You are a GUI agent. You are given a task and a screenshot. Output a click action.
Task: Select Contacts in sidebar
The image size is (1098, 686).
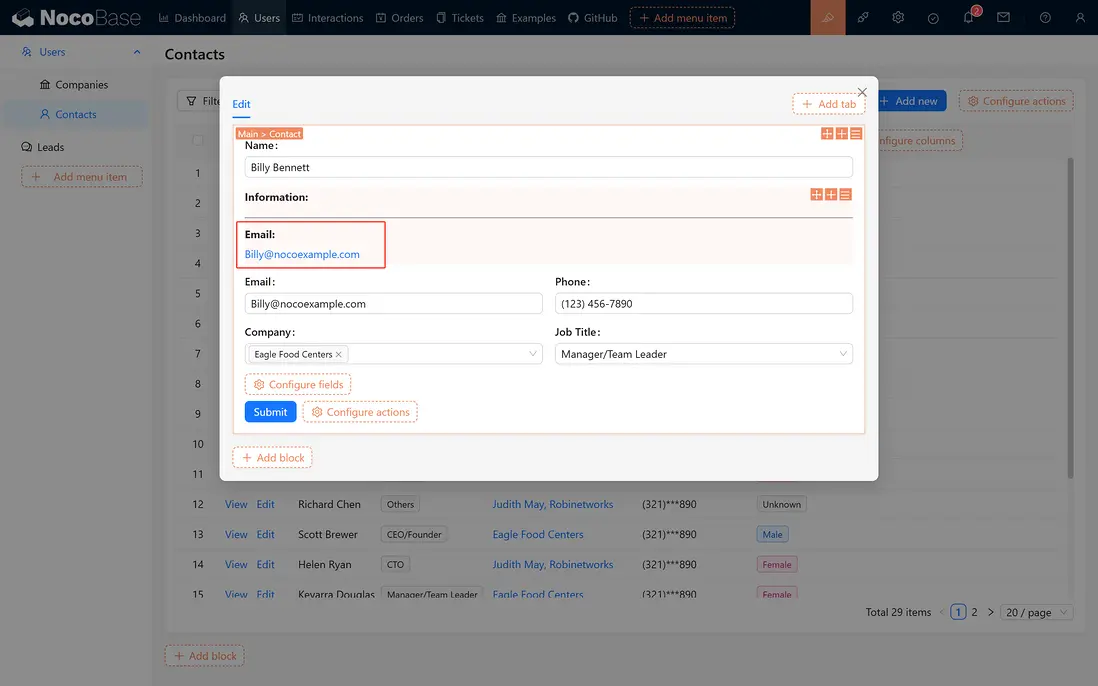(76, 114)
